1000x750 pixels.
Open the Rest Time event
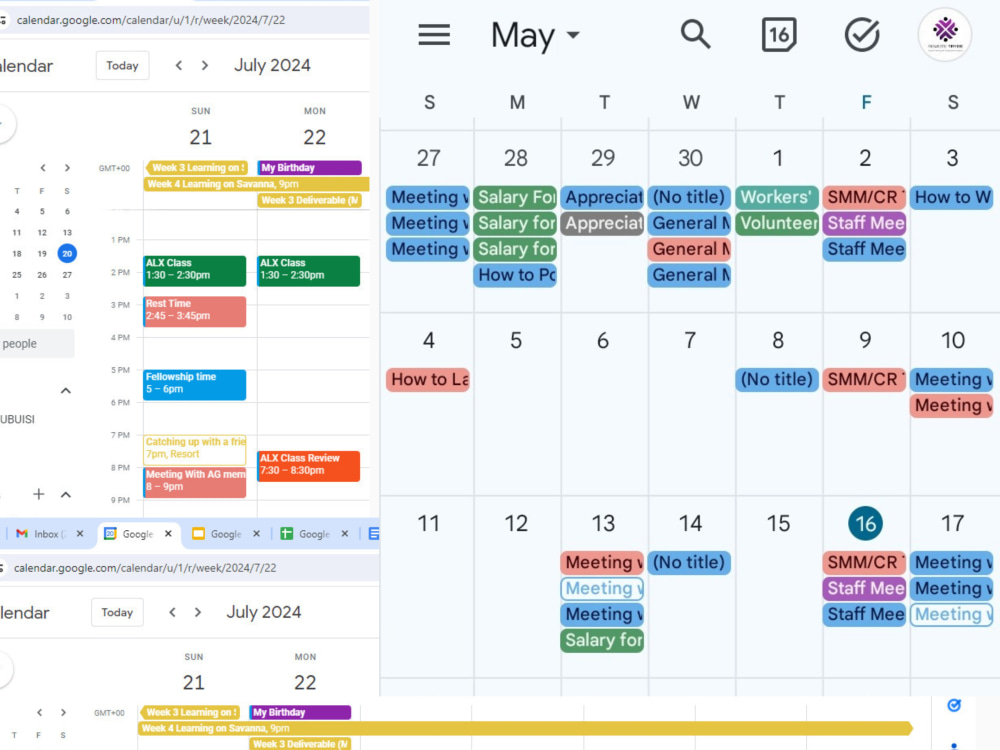coord(195,311)
